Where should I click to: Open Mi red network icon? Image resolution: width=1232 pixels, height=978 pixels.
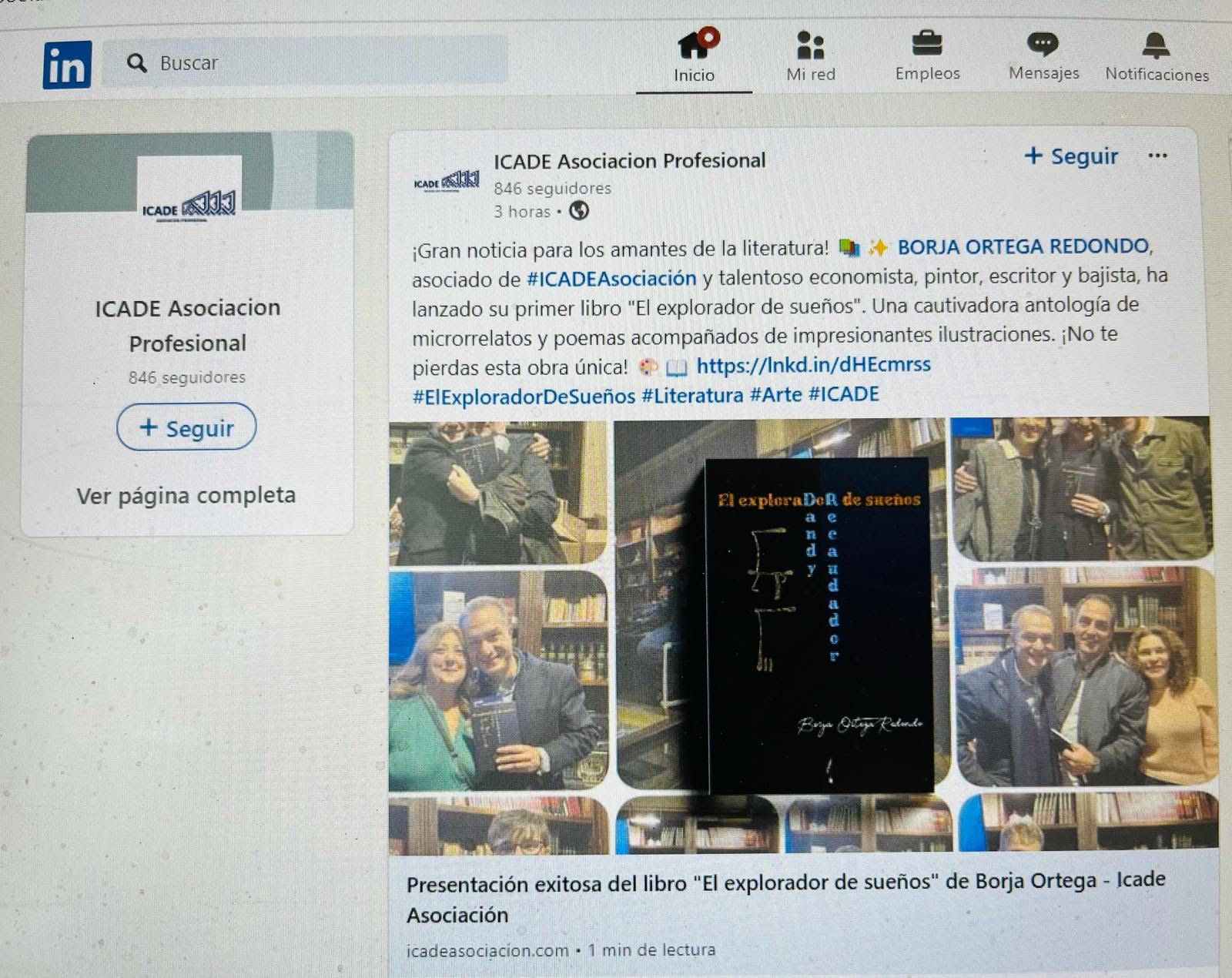(810, 45)
